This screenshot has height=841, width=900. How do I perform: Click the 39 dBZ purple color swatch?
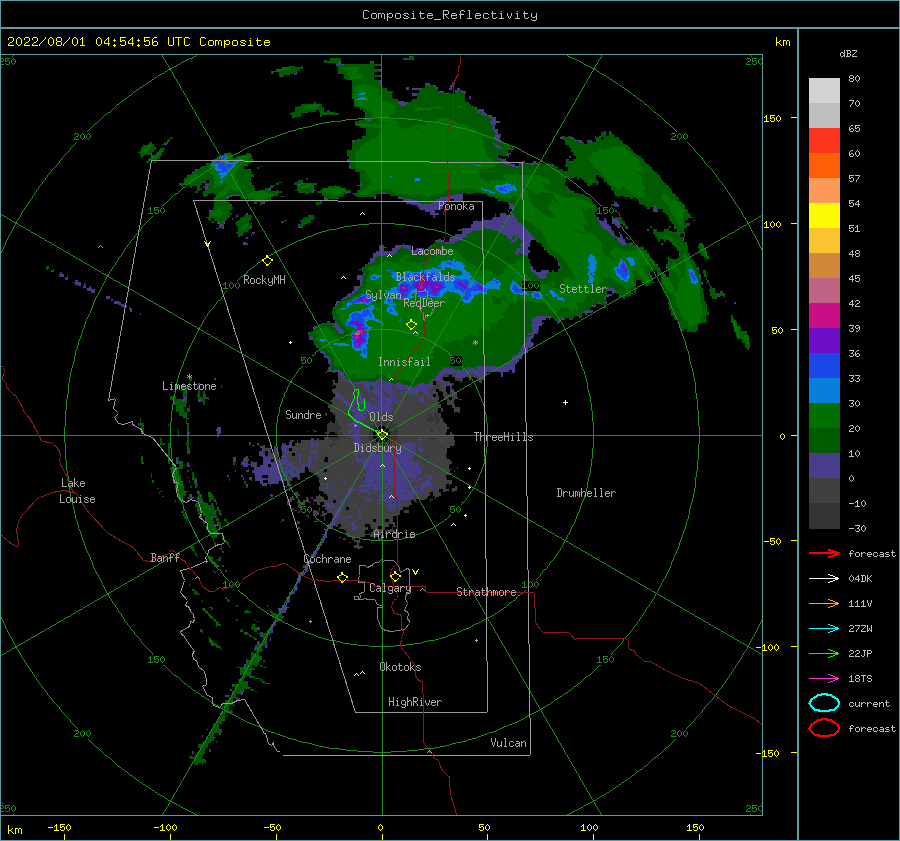click(824, 340)
